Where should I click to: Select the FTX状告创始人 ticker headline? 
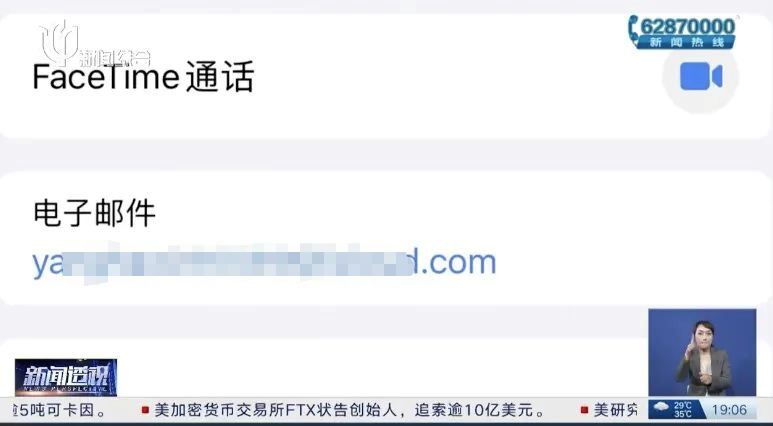coord(350,410)
